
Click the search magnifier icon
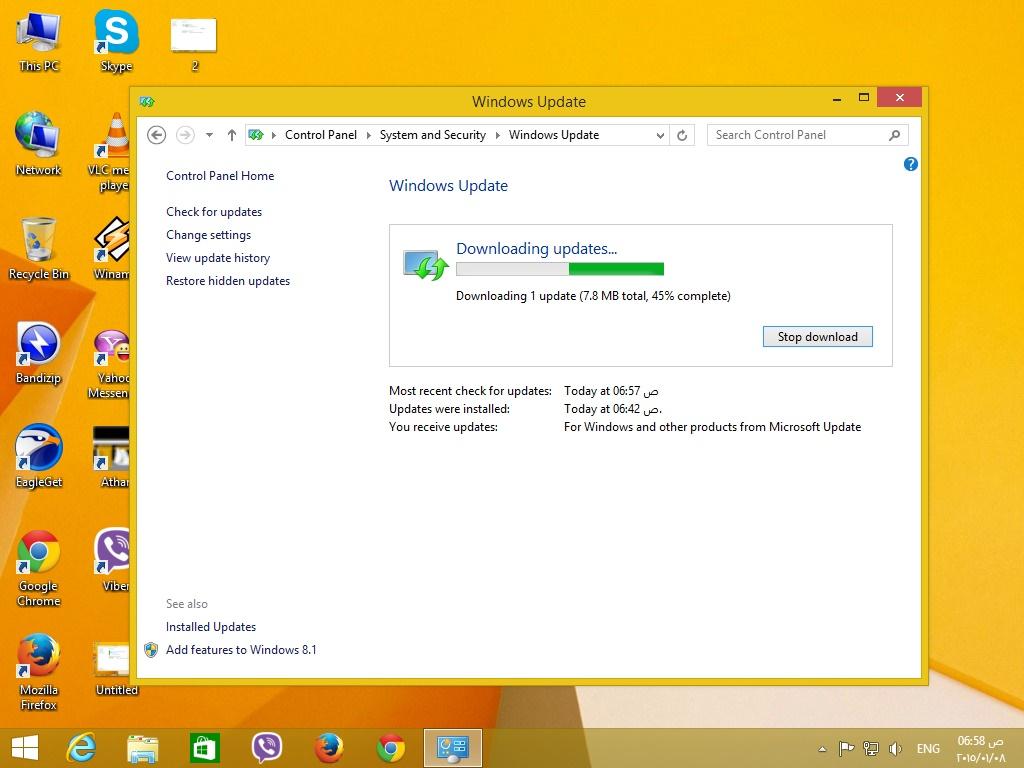point(895,135)
